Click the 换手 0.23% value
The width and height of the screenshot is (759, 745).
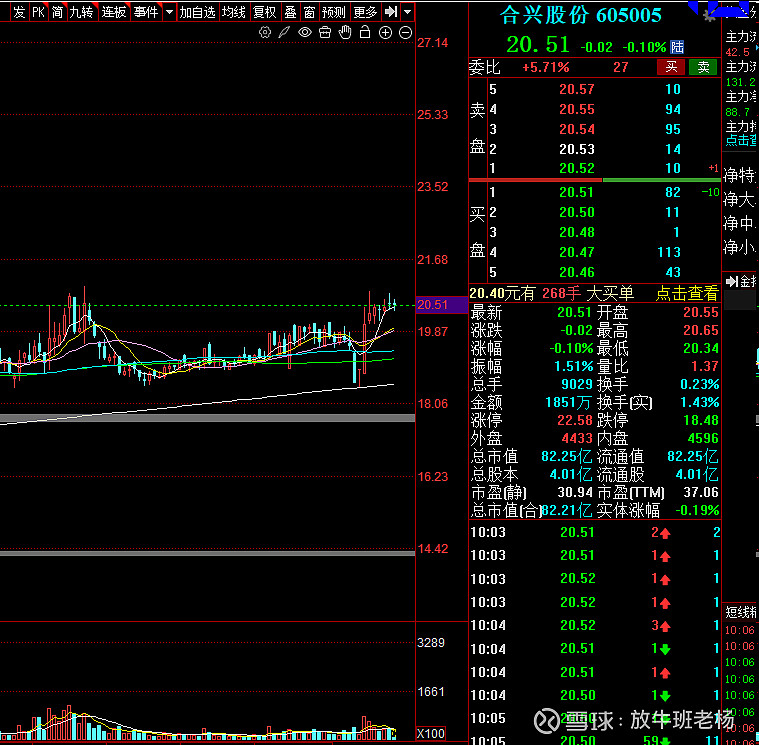pyautogui.click(x=699, y=384)
